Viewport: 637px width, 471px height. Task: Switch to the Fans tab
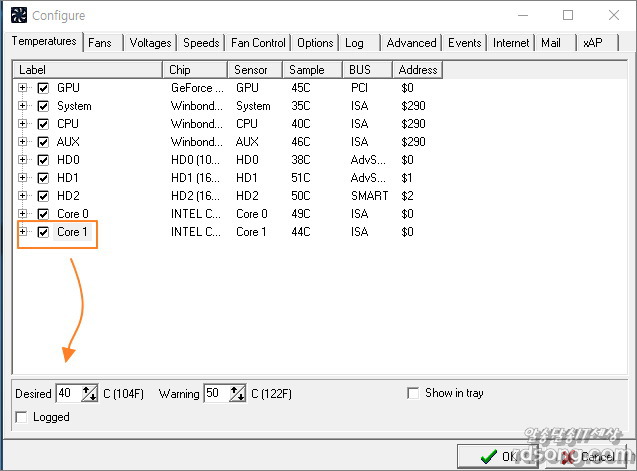(100, 43)
